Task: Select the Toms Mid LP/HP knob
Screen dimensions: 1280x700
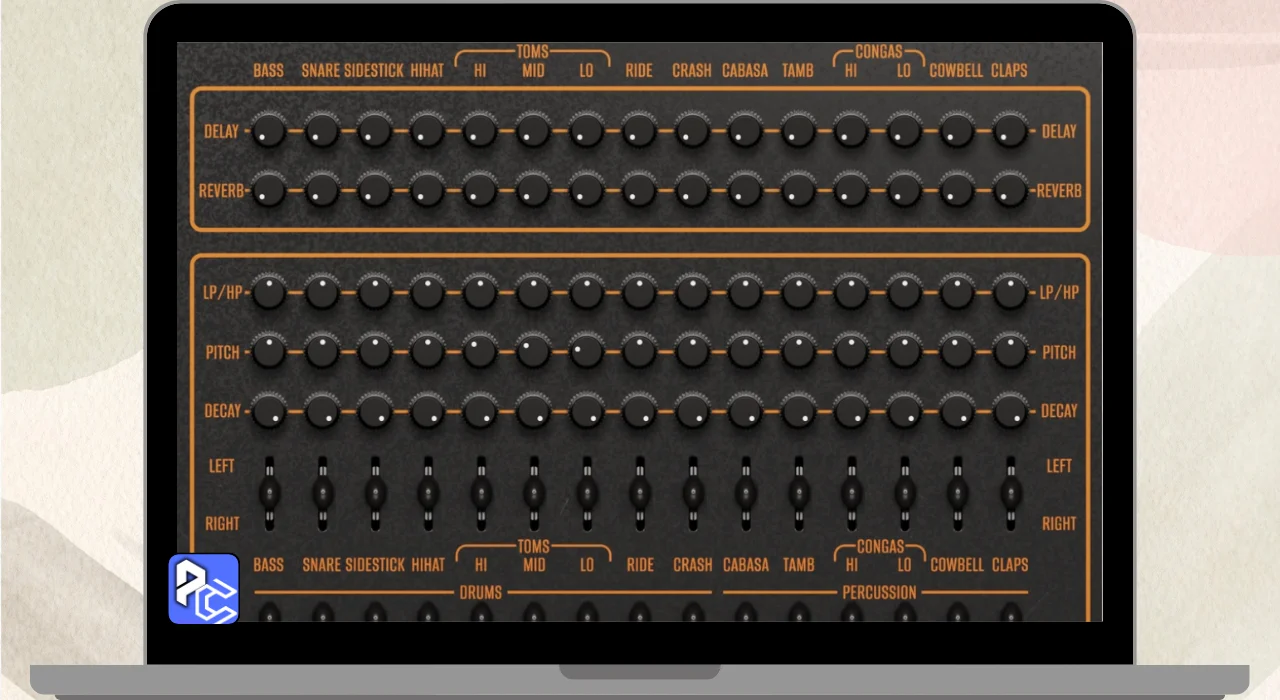Action: coord(534,292)
